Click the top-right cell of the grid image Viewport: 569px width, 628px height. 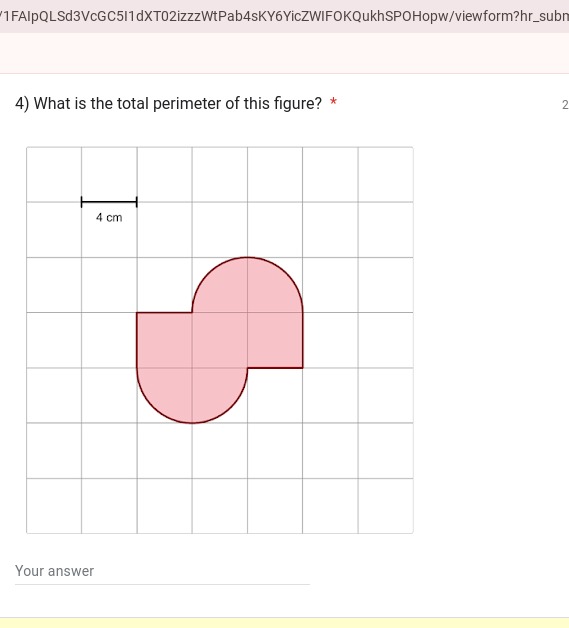386,175
